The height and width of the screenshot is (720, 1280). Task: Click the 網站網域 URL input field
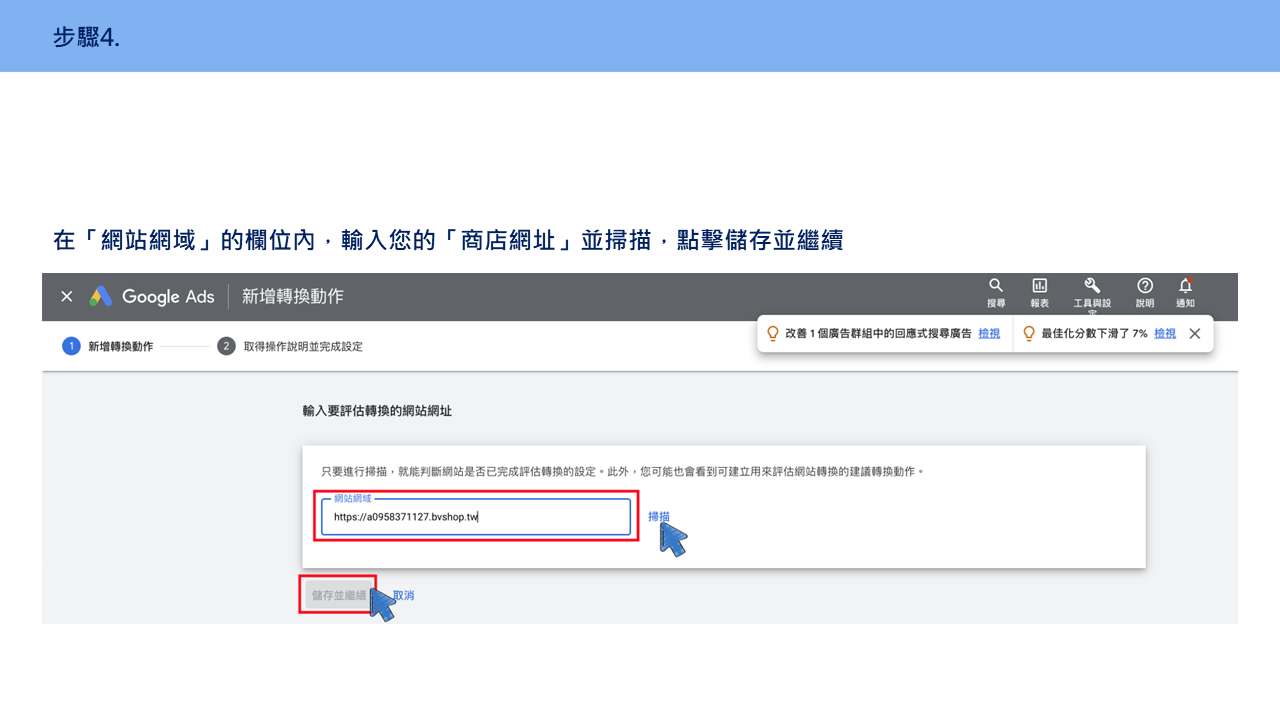click(x=476, y=517)
